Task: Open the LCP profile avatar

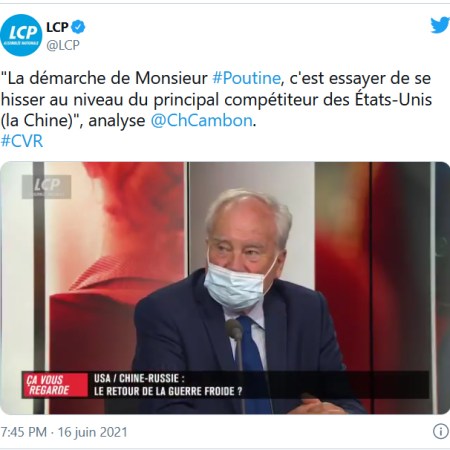Action: pyautogui.click(x=21, y=35)
